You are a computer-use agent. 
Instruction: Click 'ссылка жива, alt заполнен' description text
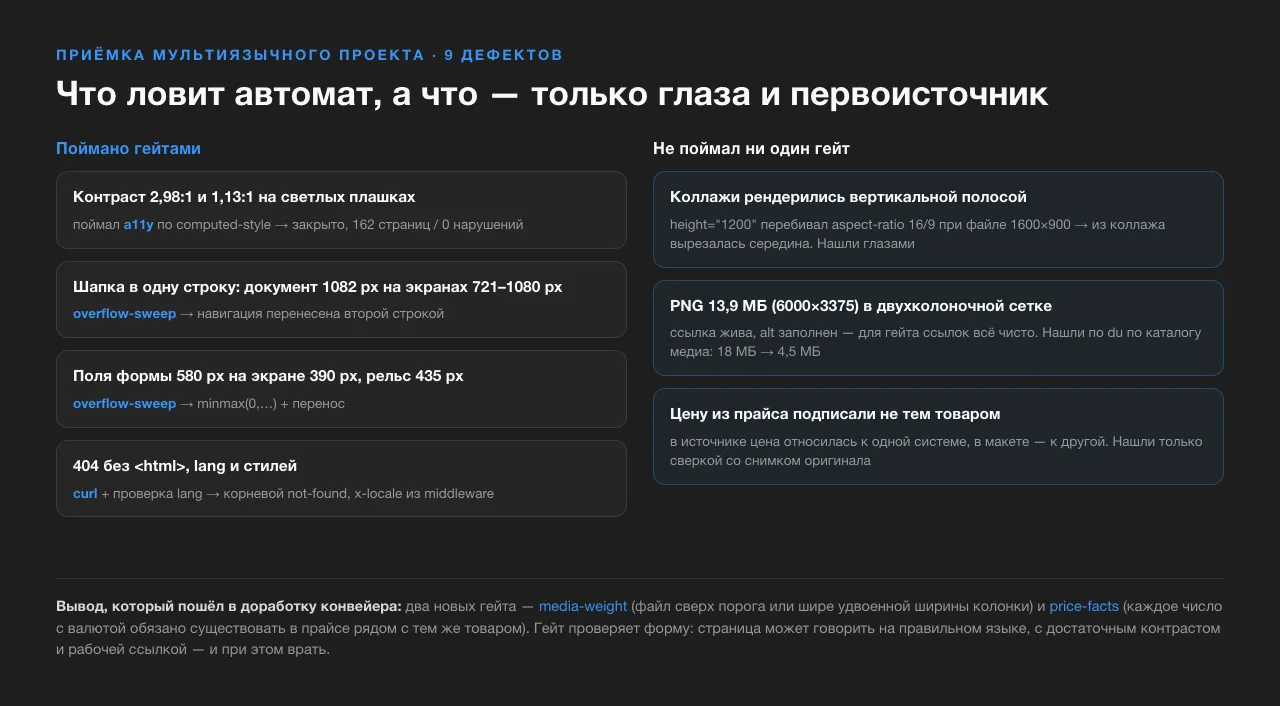pos(756,333)
